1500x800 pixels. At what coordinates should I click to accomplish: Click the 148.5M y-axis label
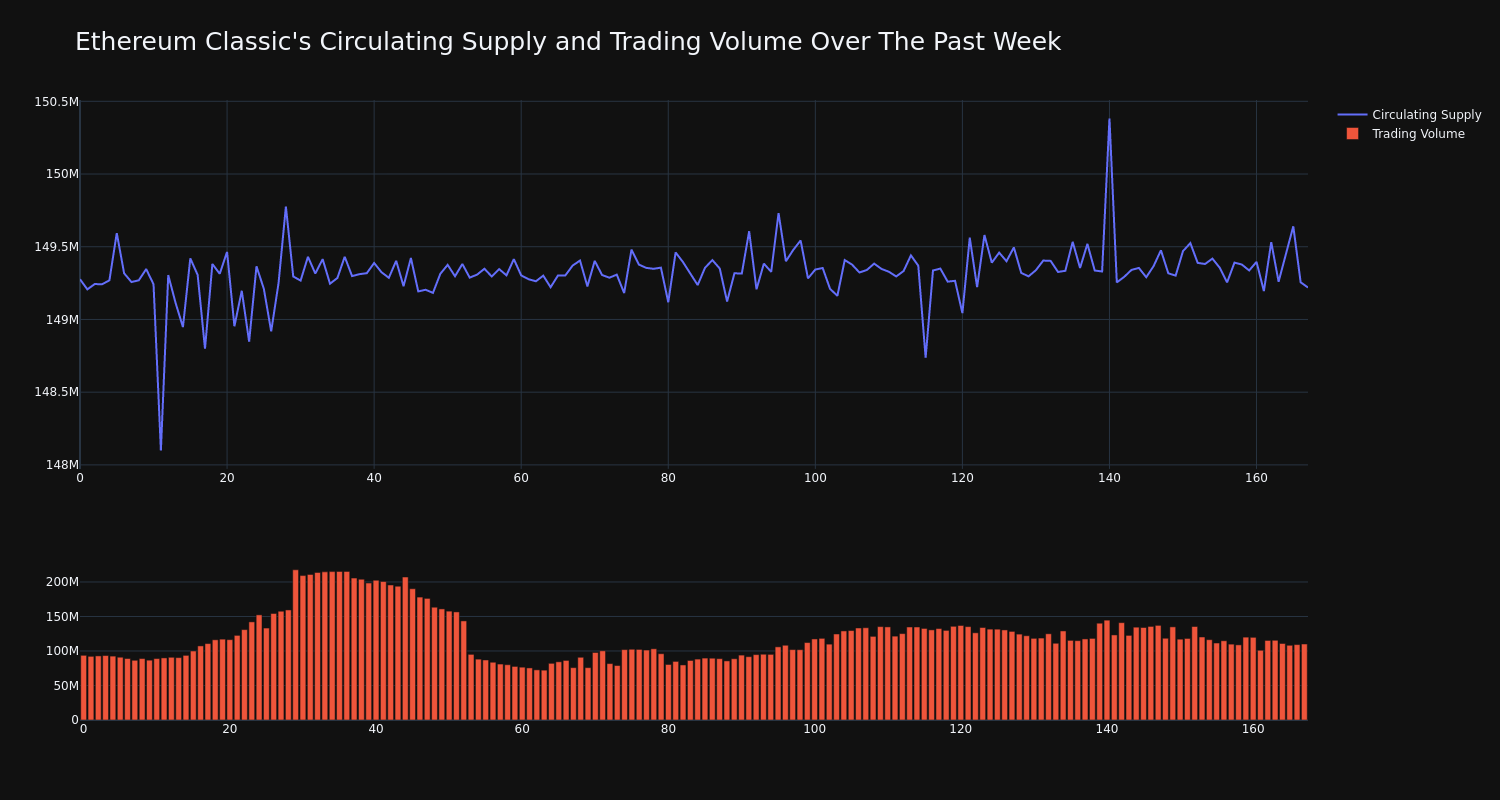tap(56, 392)
